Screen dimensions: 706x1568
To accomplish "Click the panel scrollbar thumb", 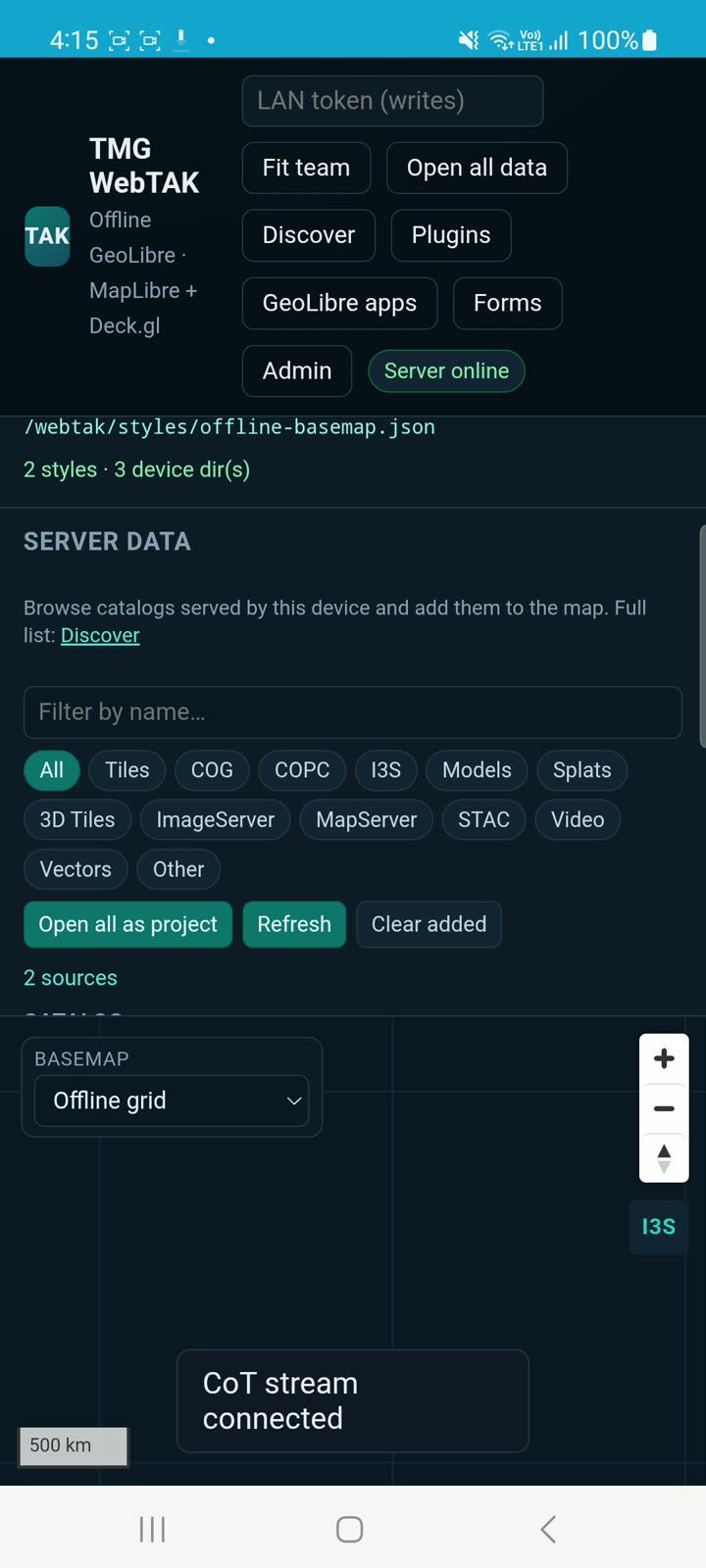I will pos(702,637).
